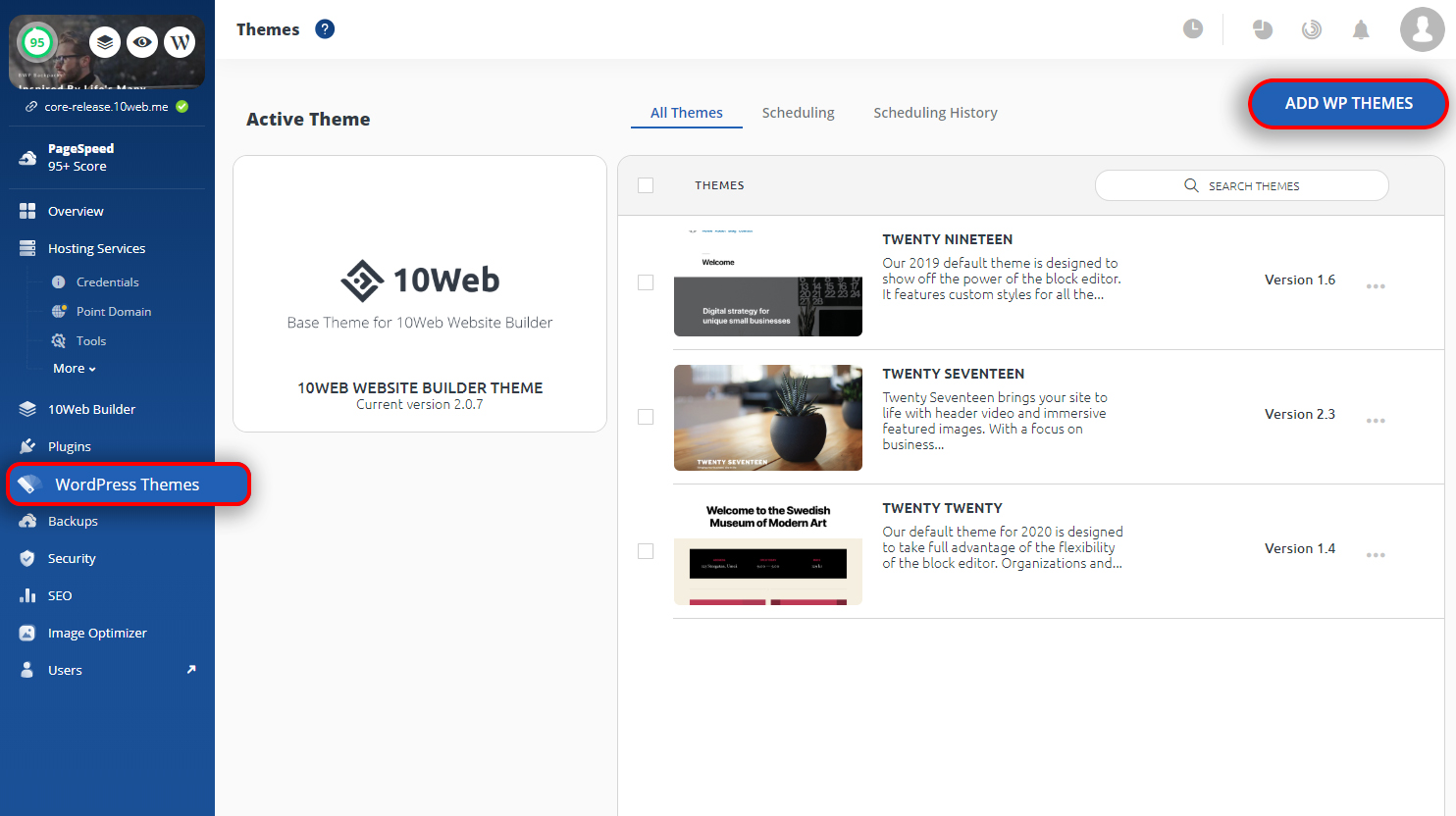Open Tools submenu link
1456x816 pixels.
(x=91, y=340)
